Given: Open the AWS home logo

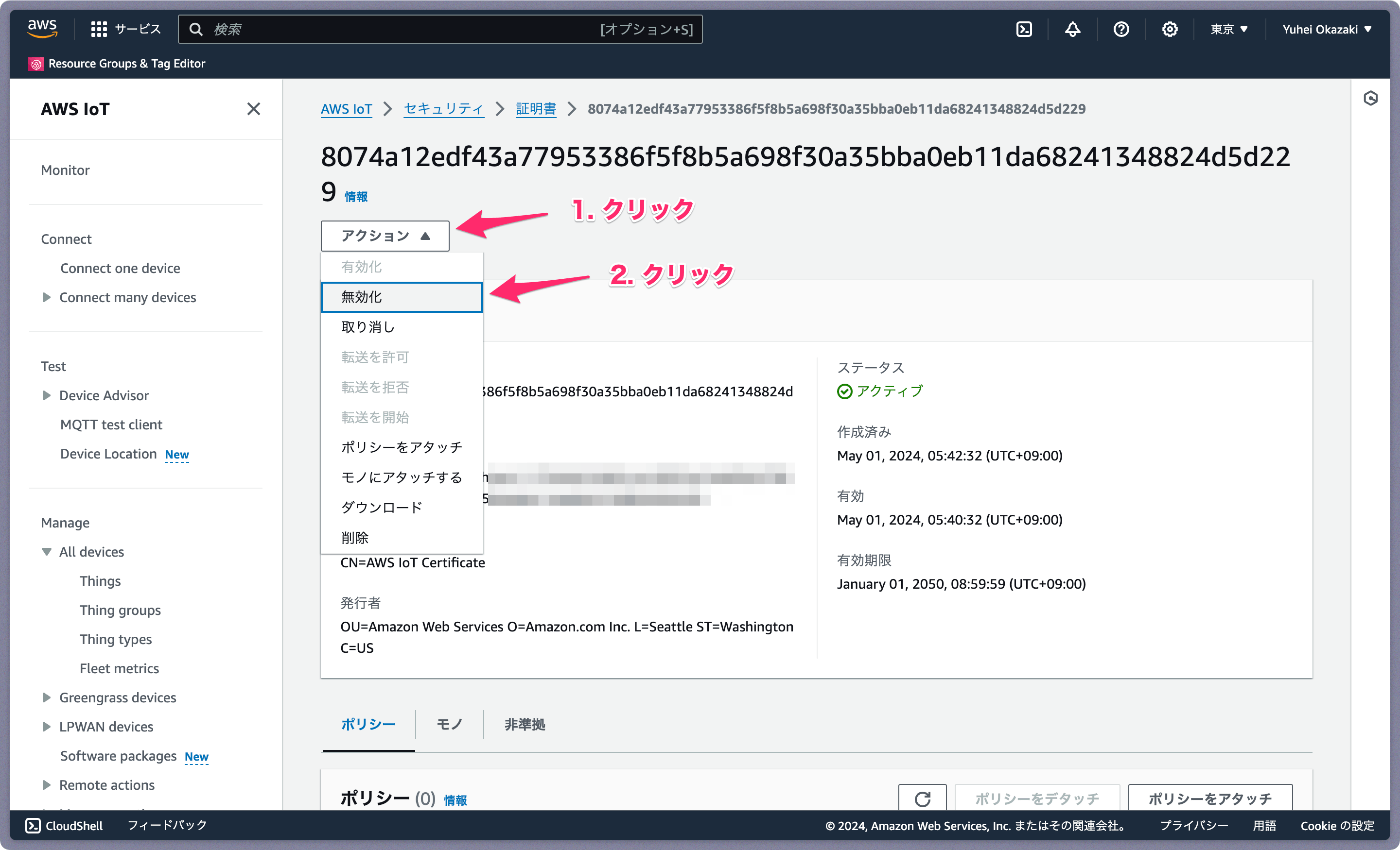Looking at the screenshot, I should [x=43, y=29].
